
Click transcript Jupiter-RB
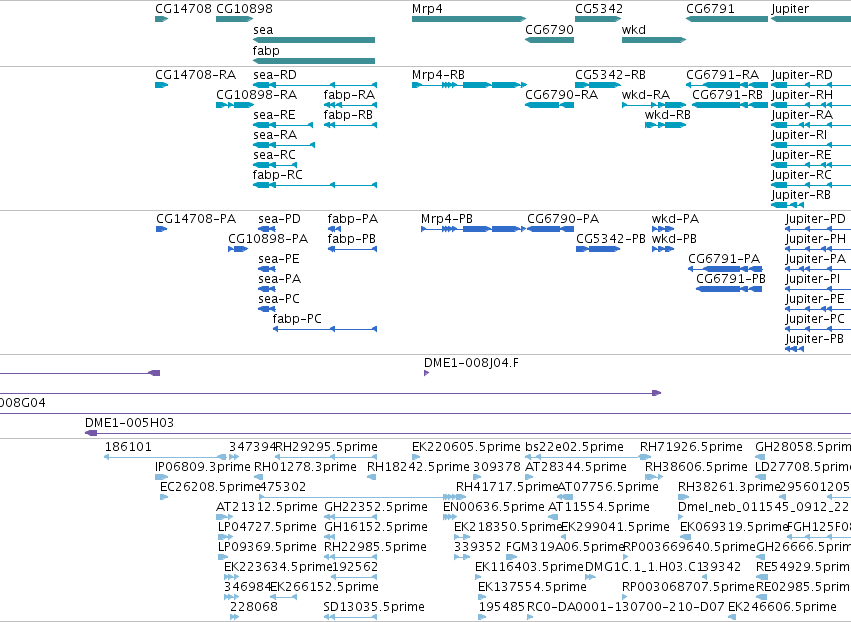point(788,205)
